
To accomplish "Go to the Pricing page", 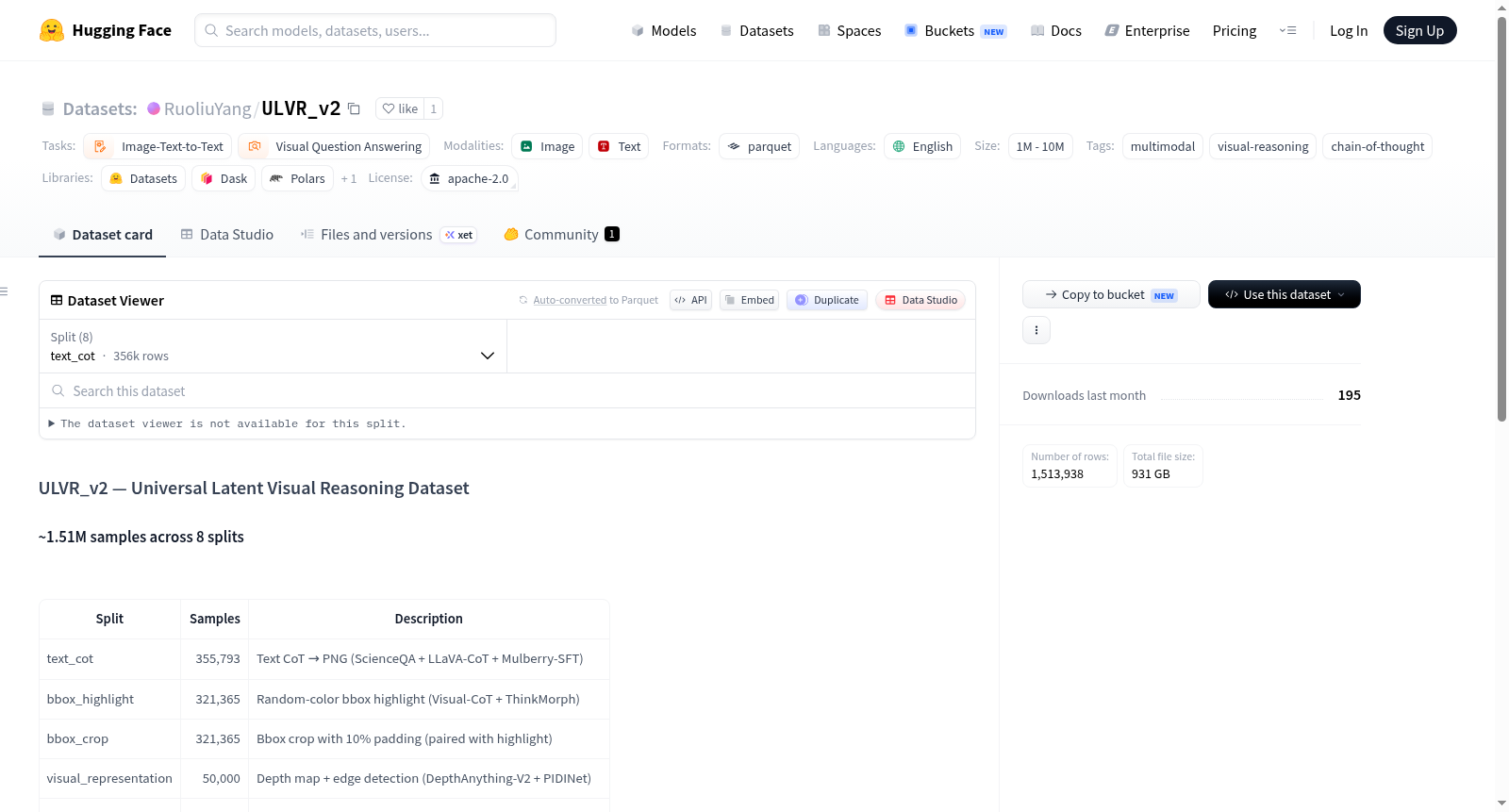I will click(x=1235, y=30).
